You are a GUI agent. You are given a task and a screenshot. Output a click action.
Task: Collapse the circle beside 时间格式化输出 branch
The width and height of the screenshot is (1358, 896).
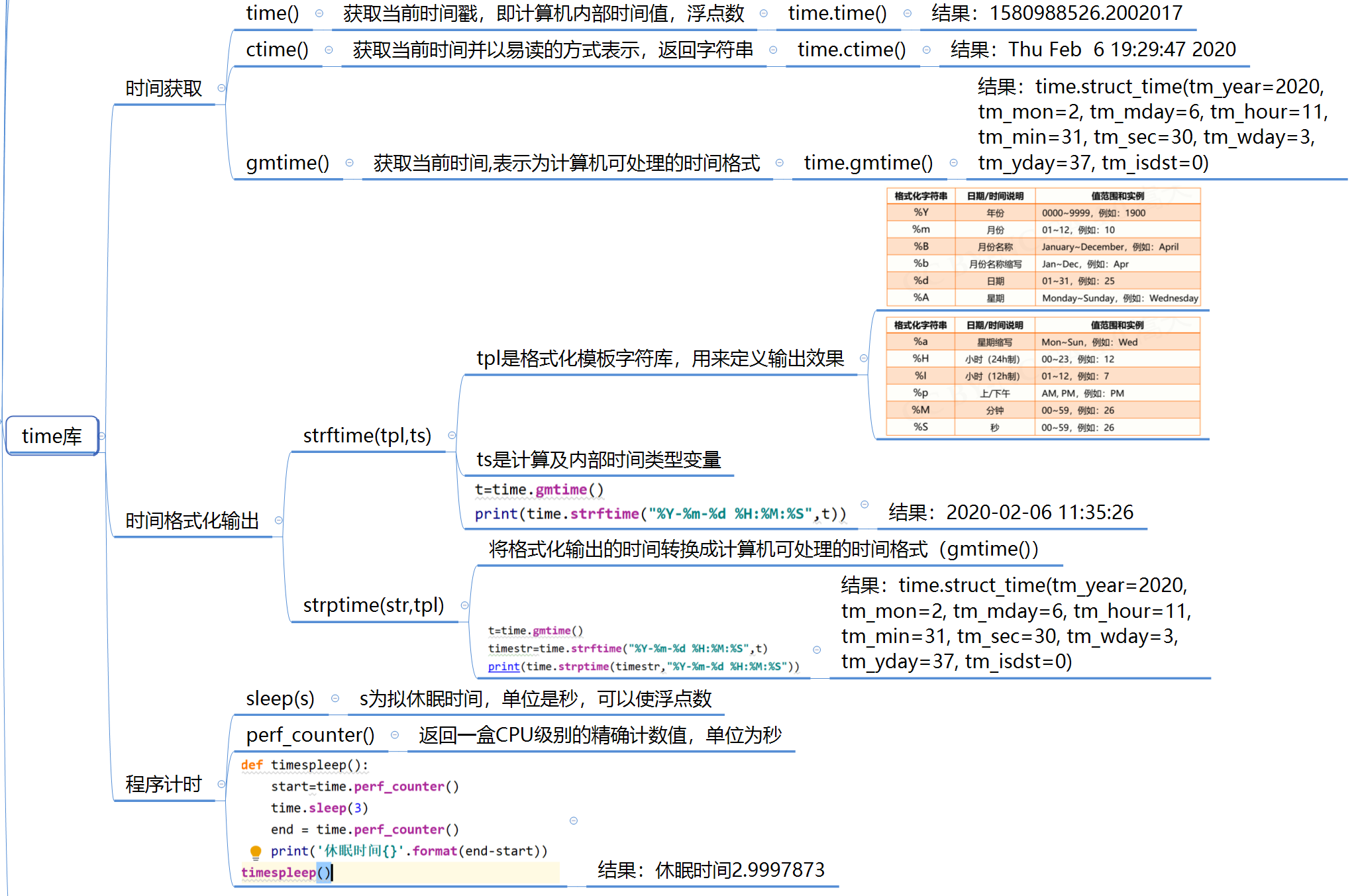tap(278, 521)
